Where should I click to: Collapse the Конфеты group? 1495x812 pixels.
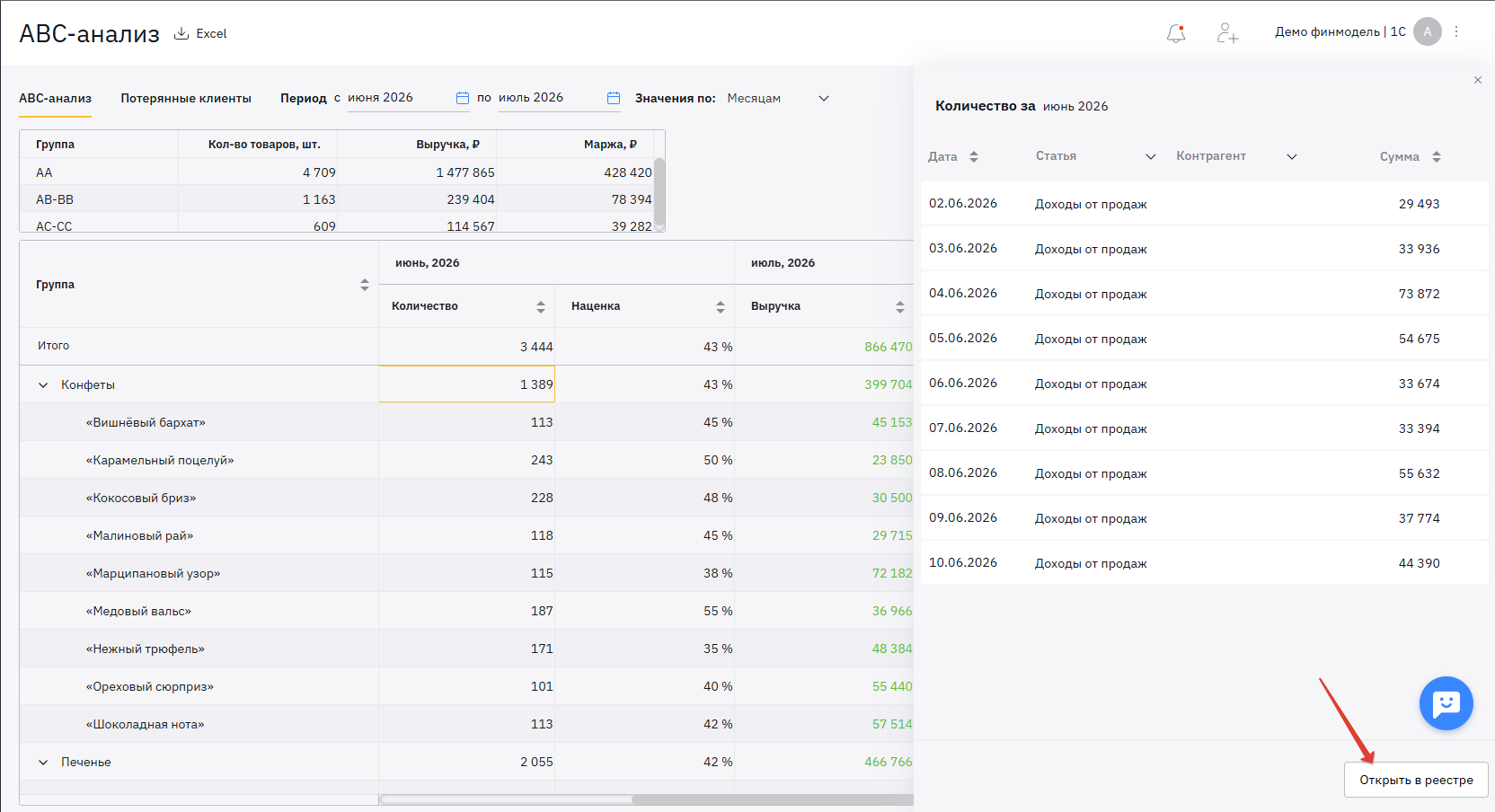(x=43, y=384)
